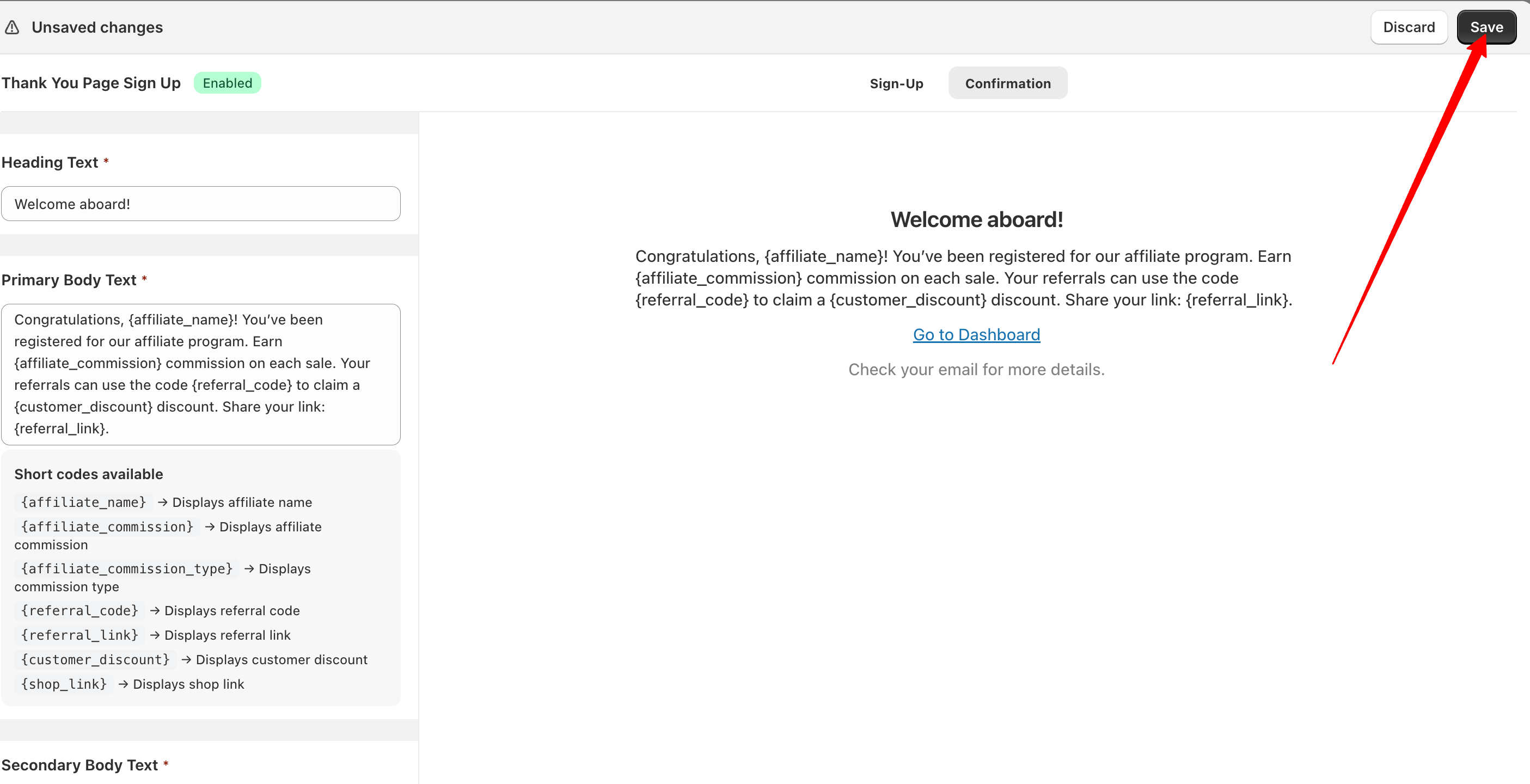Viewport: 1530px width, 784px height.
Task: Focus the Heading Text input field
Action: point(201,204)
